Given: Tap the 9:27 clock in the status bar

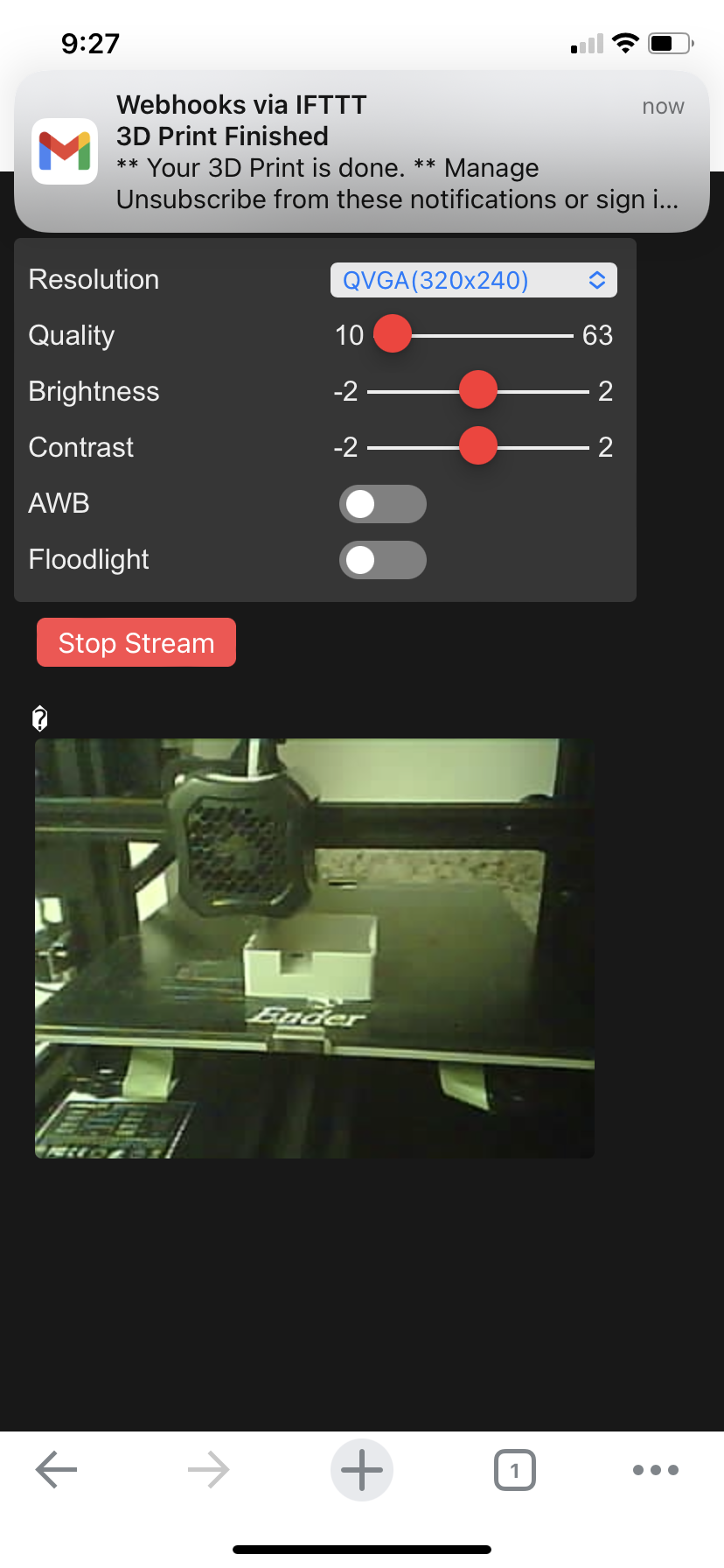Looking at the screenshot, I should [90, 43].
